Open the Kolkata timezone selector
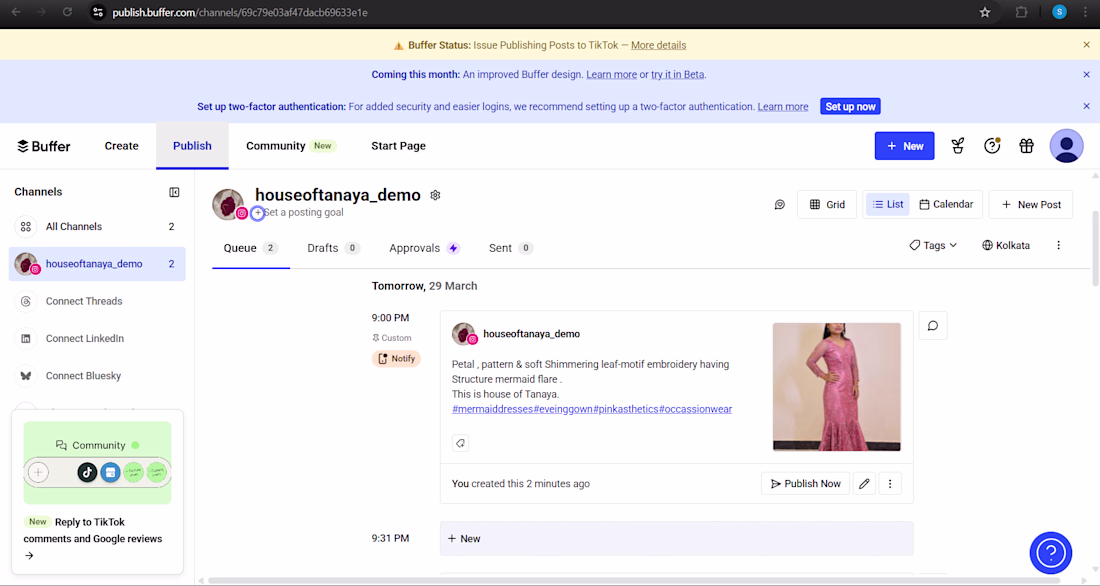The height and width of the screenshot is (586, 1100). pos(1006,246)
